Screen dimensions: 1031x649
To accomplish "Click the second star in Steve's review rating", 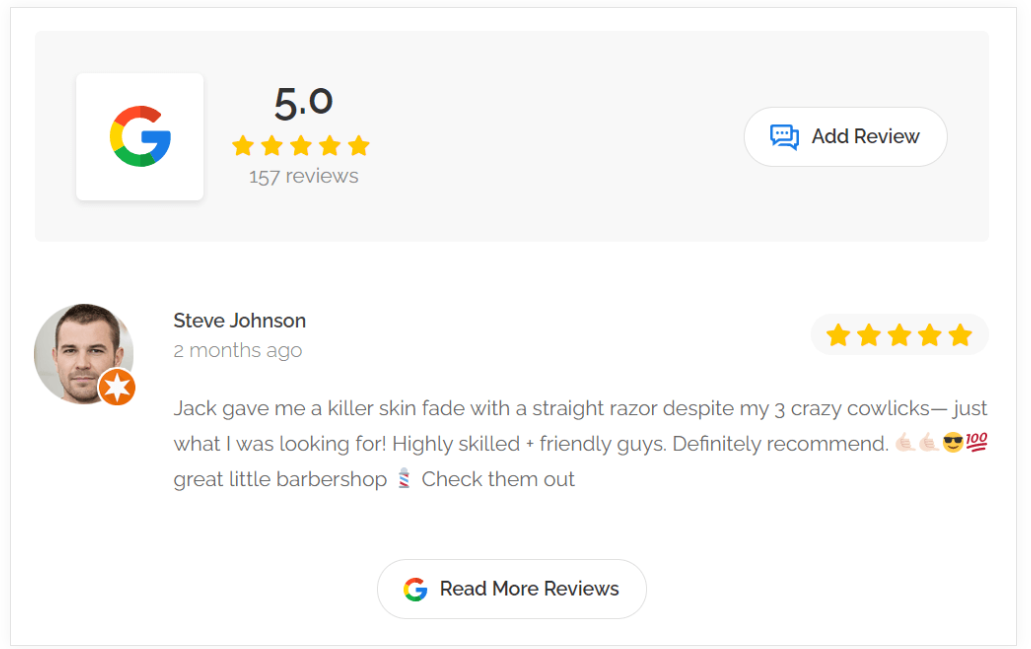I will click(869, 334).
